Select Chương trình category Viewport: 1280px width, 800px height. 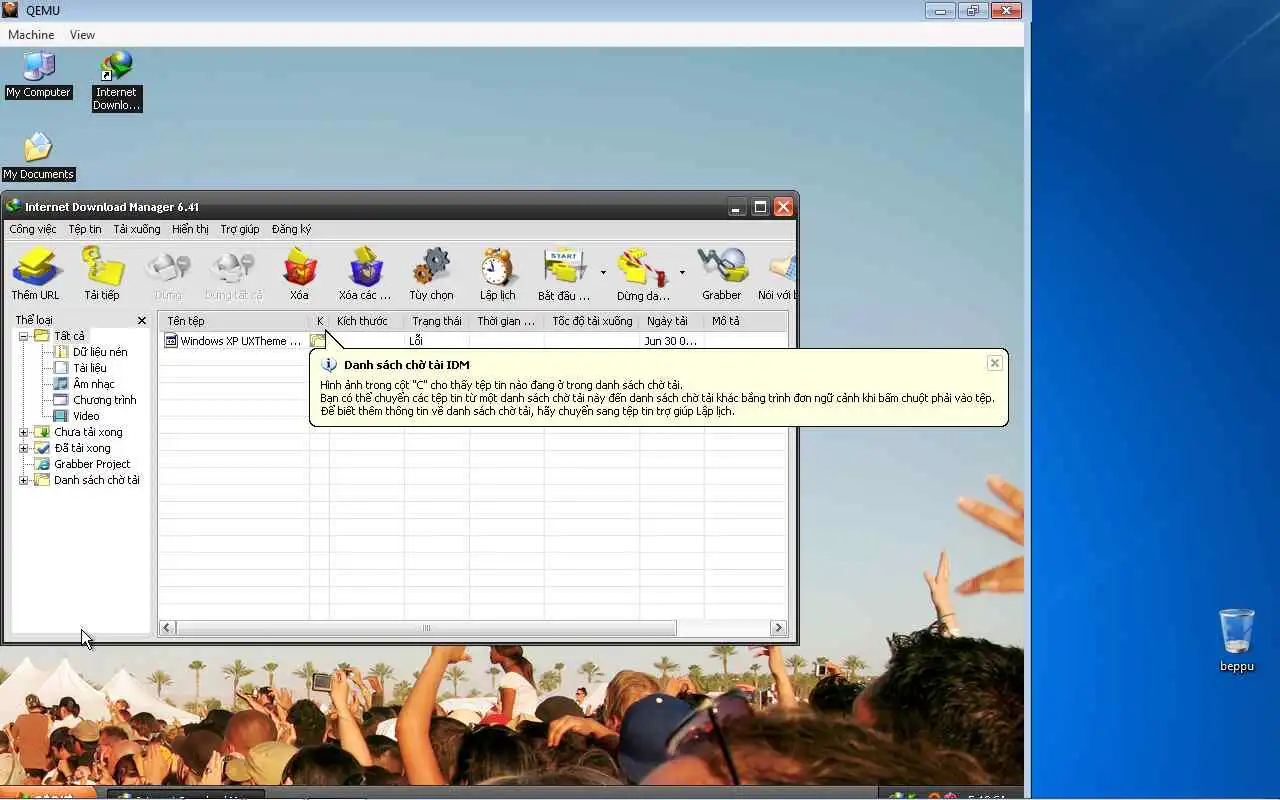[x=104, y=400]
